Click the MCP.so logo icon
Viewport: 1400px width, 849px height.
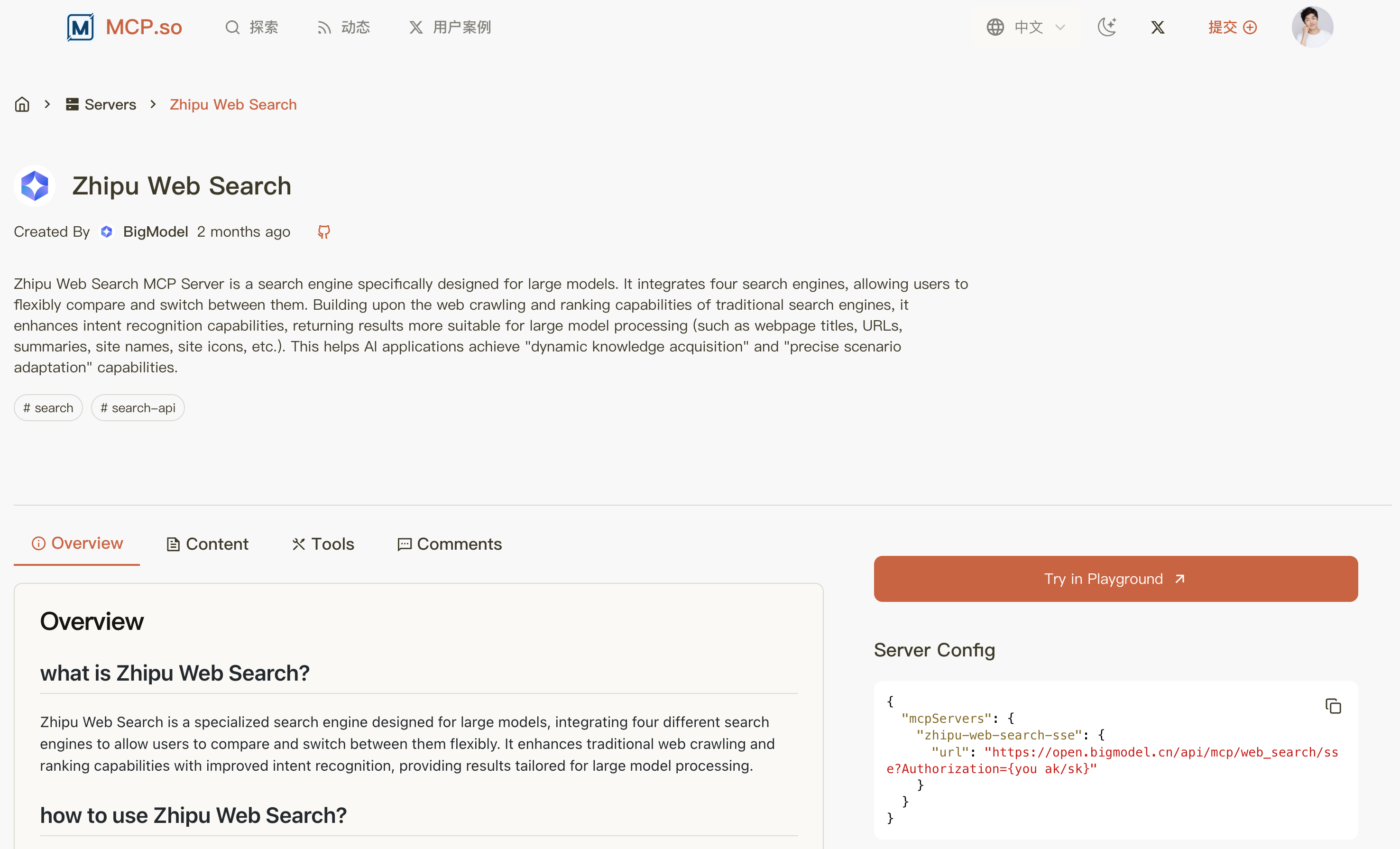[x=80, y=27]
